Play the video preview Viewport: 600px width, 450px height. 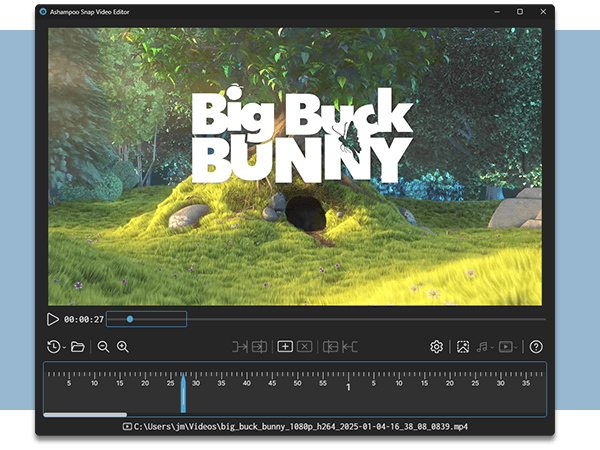pos(52,319)
